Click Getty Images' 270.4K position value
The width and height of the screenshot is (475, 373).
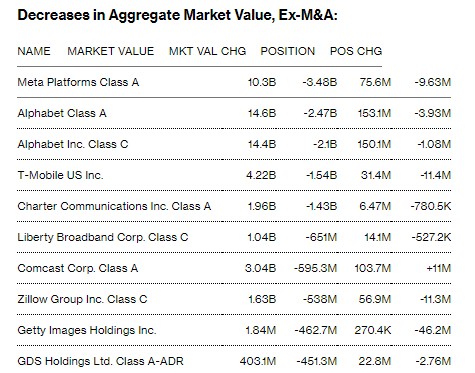[373, 330]
